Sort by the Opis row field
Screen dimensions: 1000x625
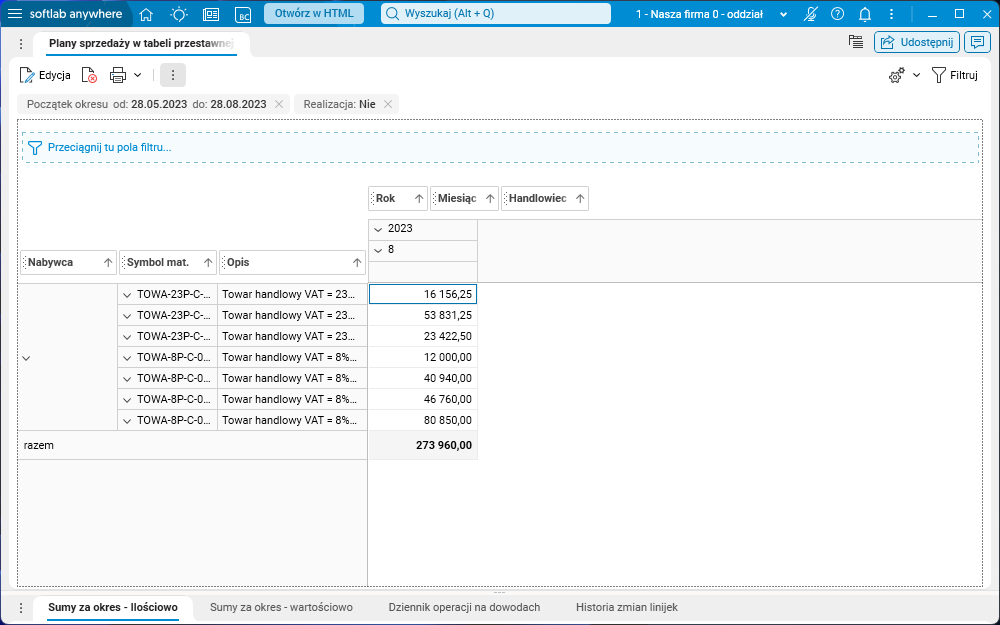point(292,262)
